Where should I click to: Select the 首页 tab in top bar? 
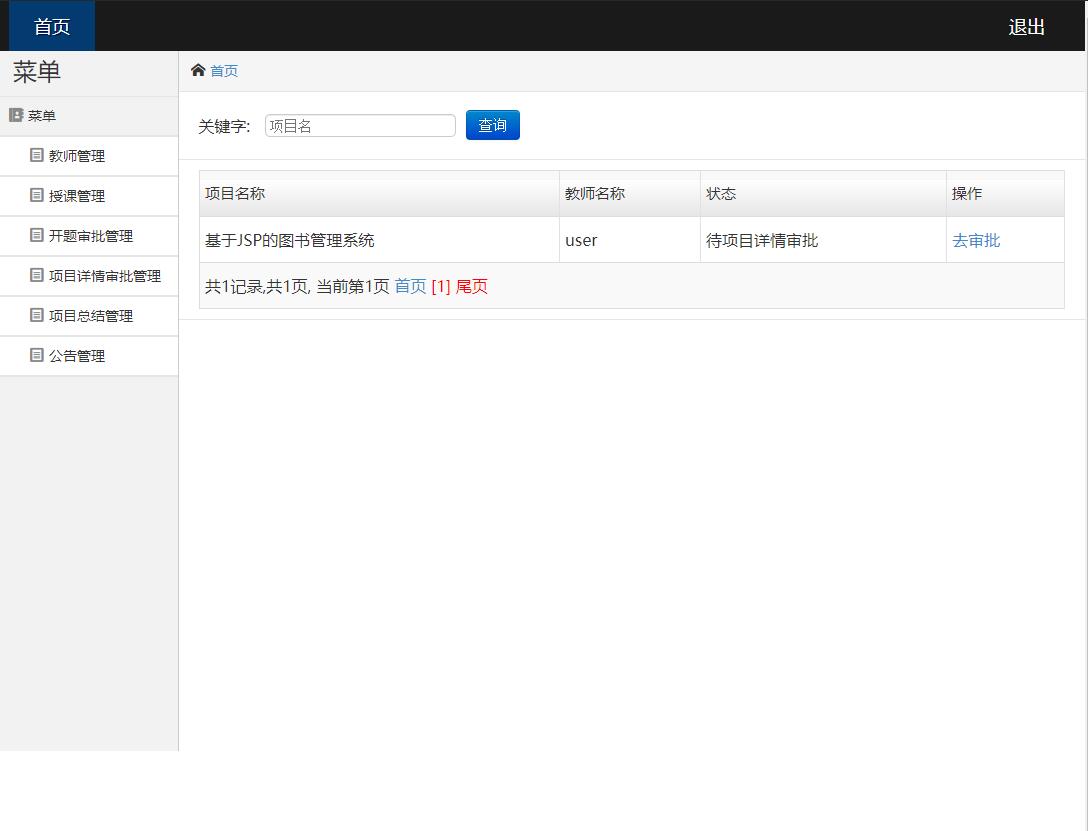pyautogui.click(x=52, y=26)
